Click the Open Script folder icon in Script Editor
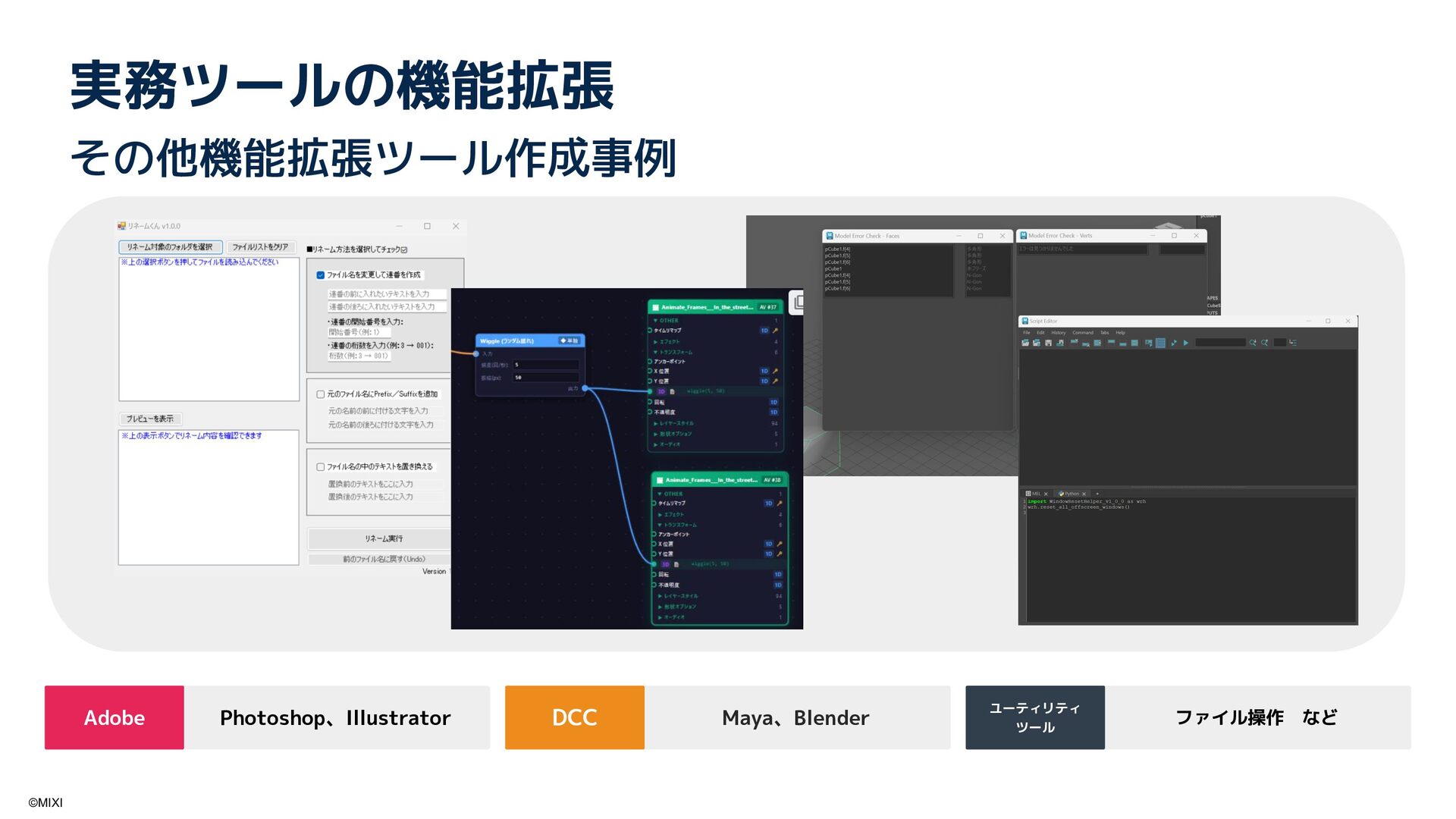This screenshot has width=1456, height=819. 1025,343
